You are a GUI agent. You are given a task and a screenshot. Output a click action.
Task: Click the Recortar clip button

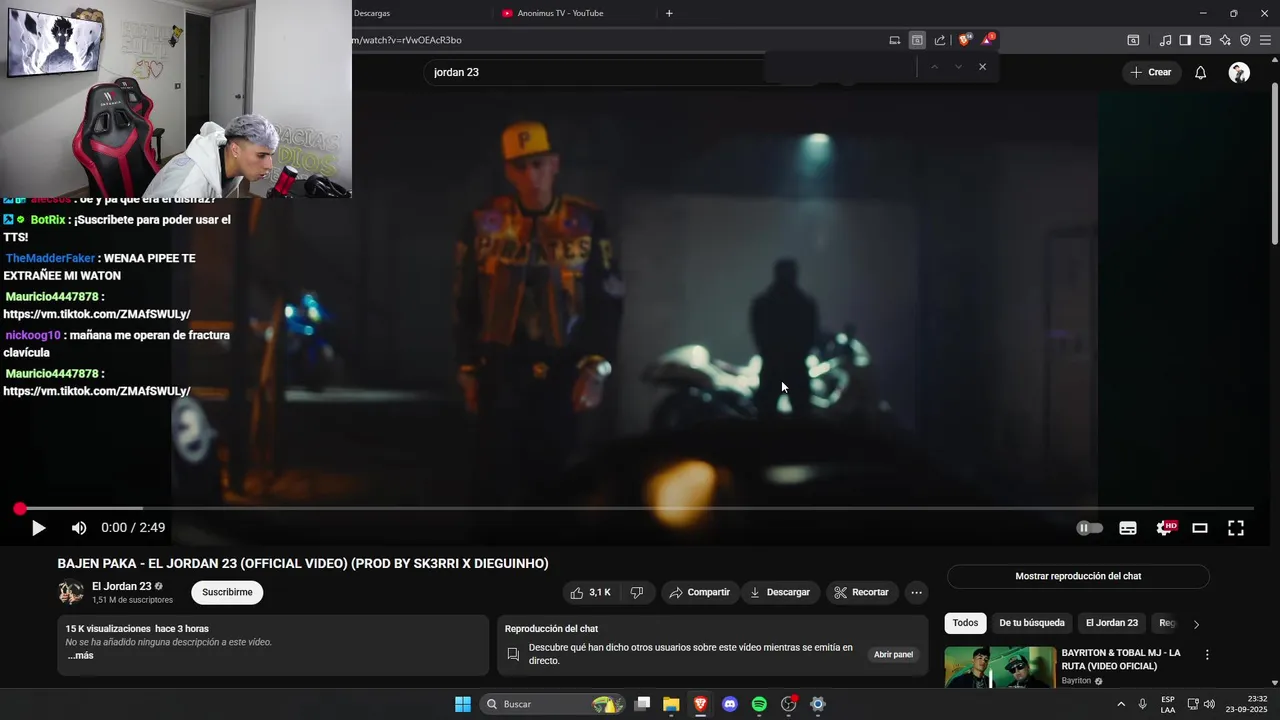pos(861,592)
